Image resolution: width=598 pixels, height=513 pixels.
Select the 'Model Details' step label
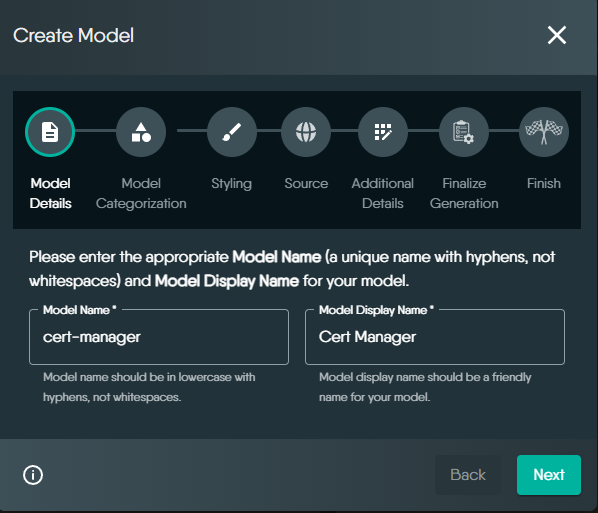(50, 193)
